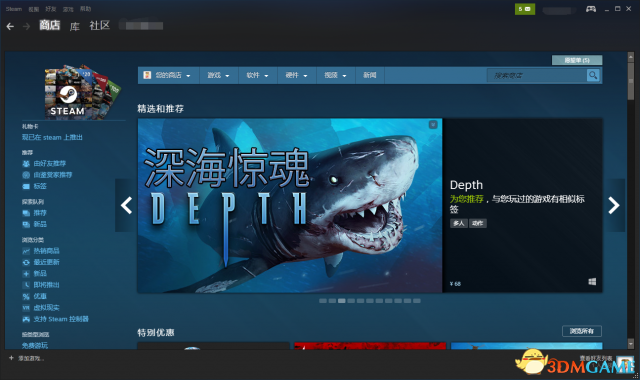Expand the 游戏 store dropdown
Viewport: 640px width, 380px height.
pos(218,75)
